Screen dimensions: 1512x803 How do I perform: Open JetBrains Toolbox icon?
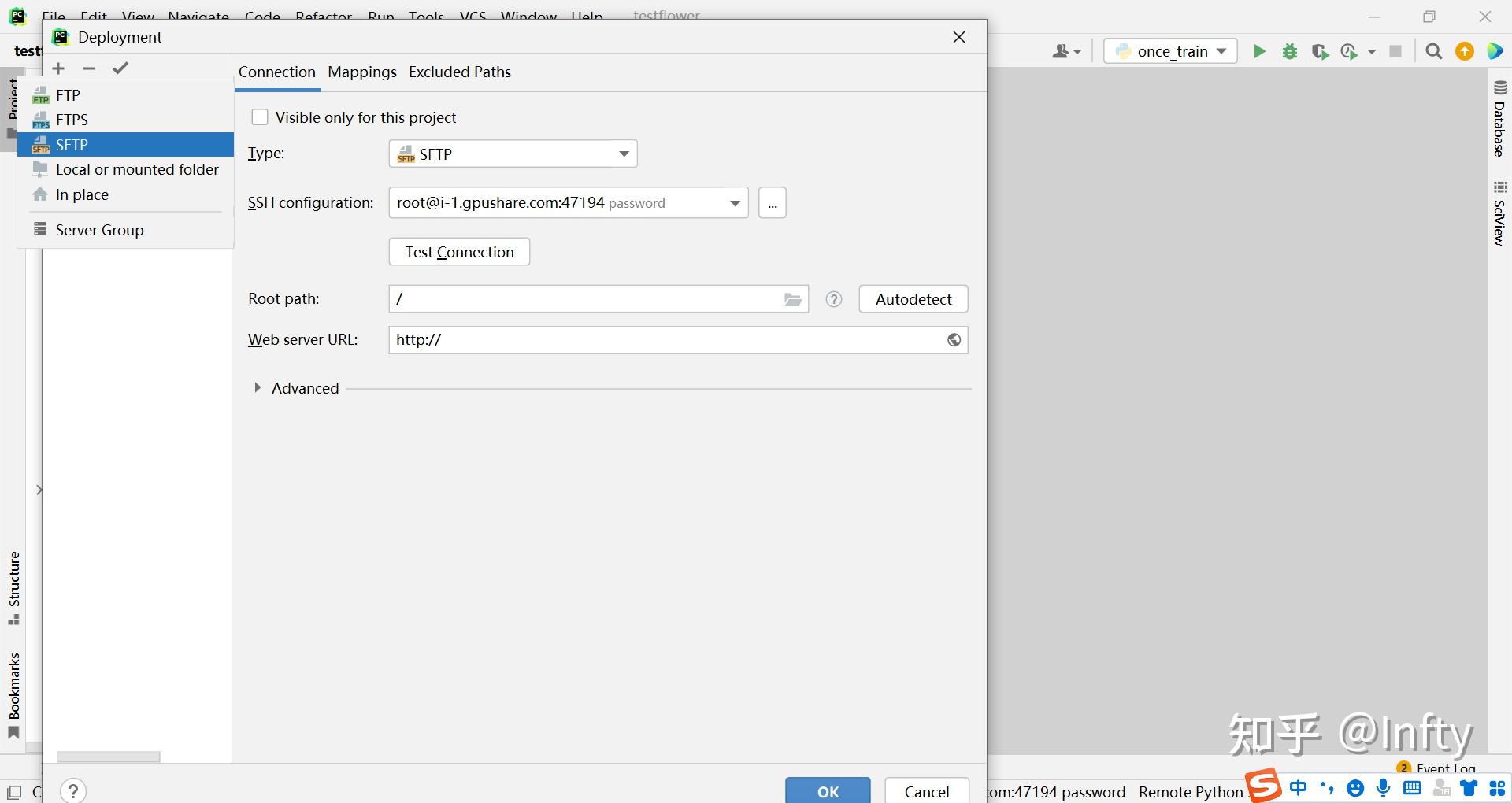pyautogui.click(x=1495, y=51)
